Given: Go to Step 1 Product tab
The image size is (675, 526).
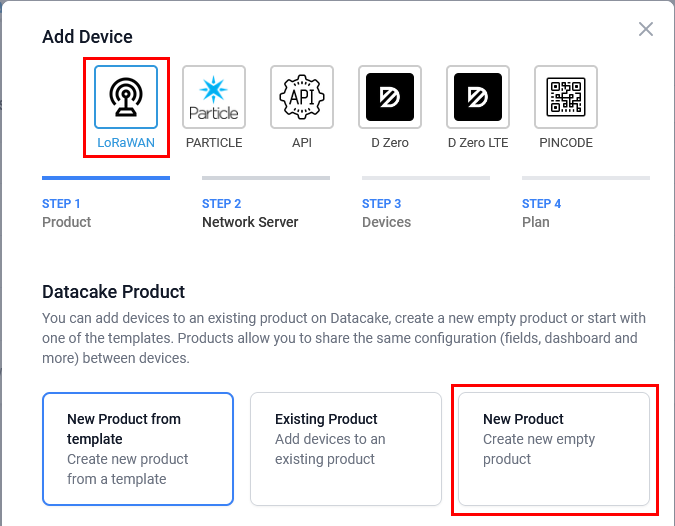Looking at the screenshot, I should (67, 212).
